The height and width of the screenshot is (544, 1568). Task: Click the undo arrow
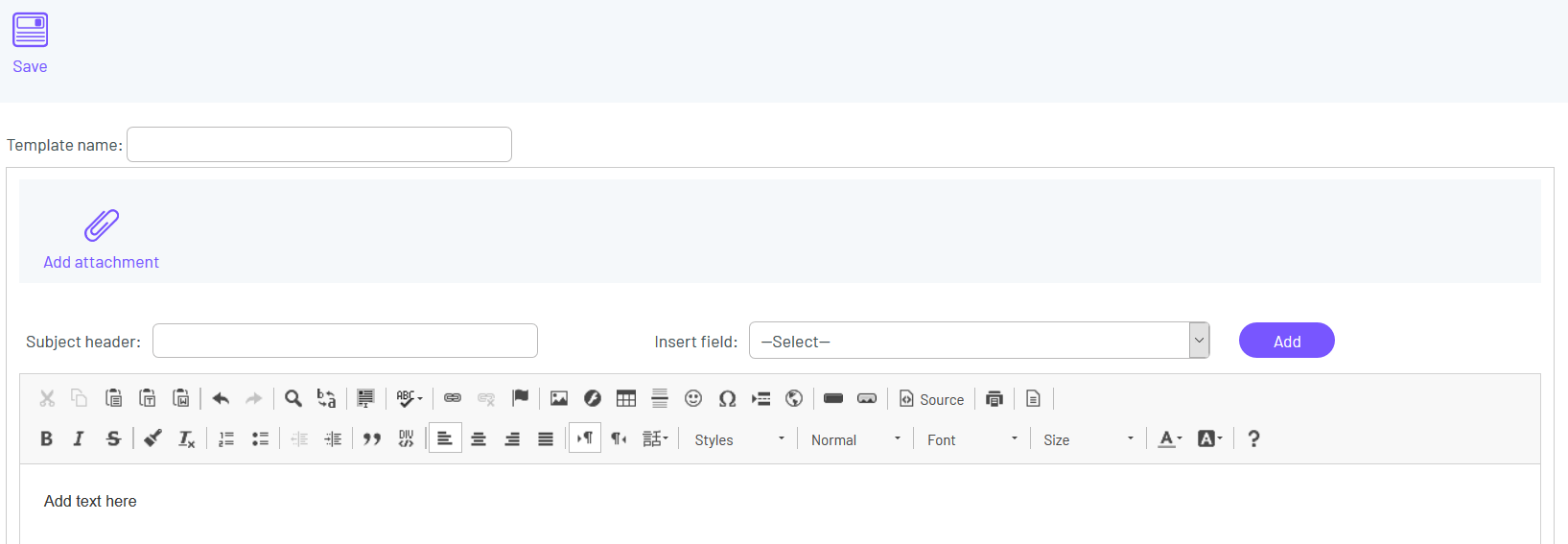(221, 398)
